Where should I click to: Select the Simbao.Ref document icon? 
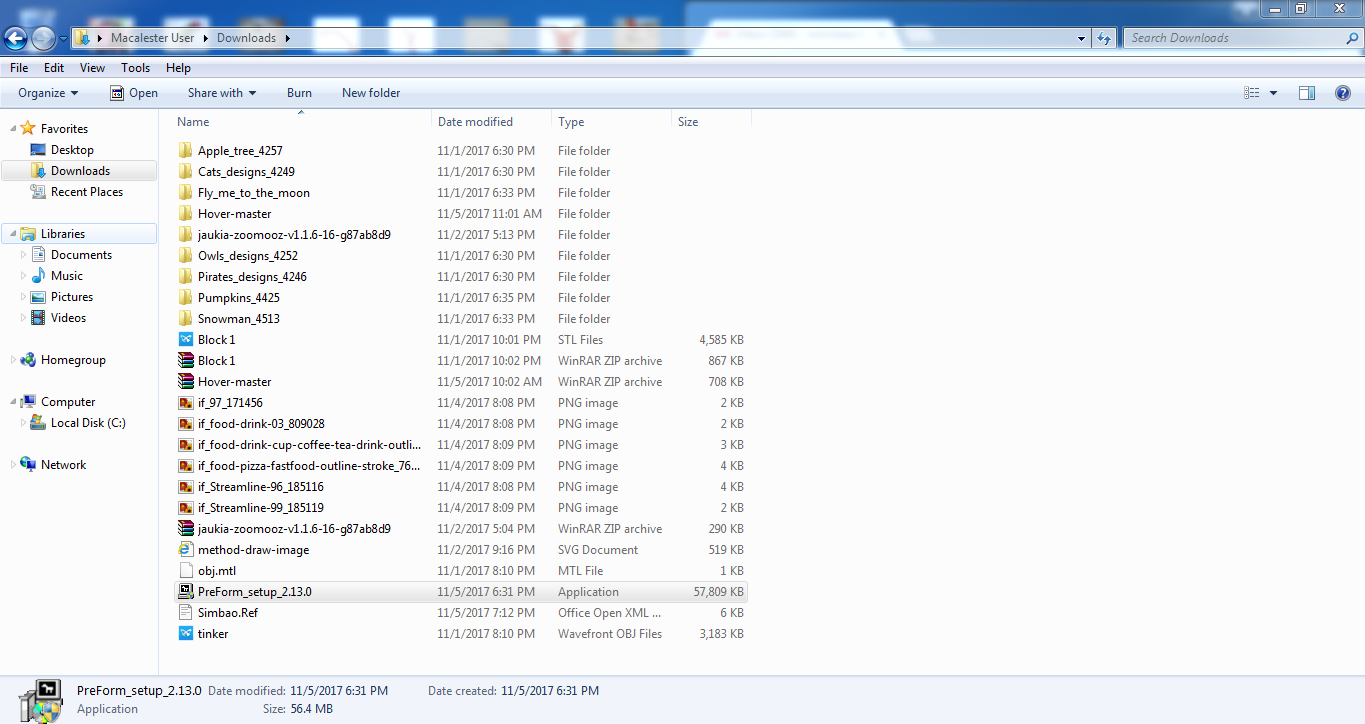point(185,613)
